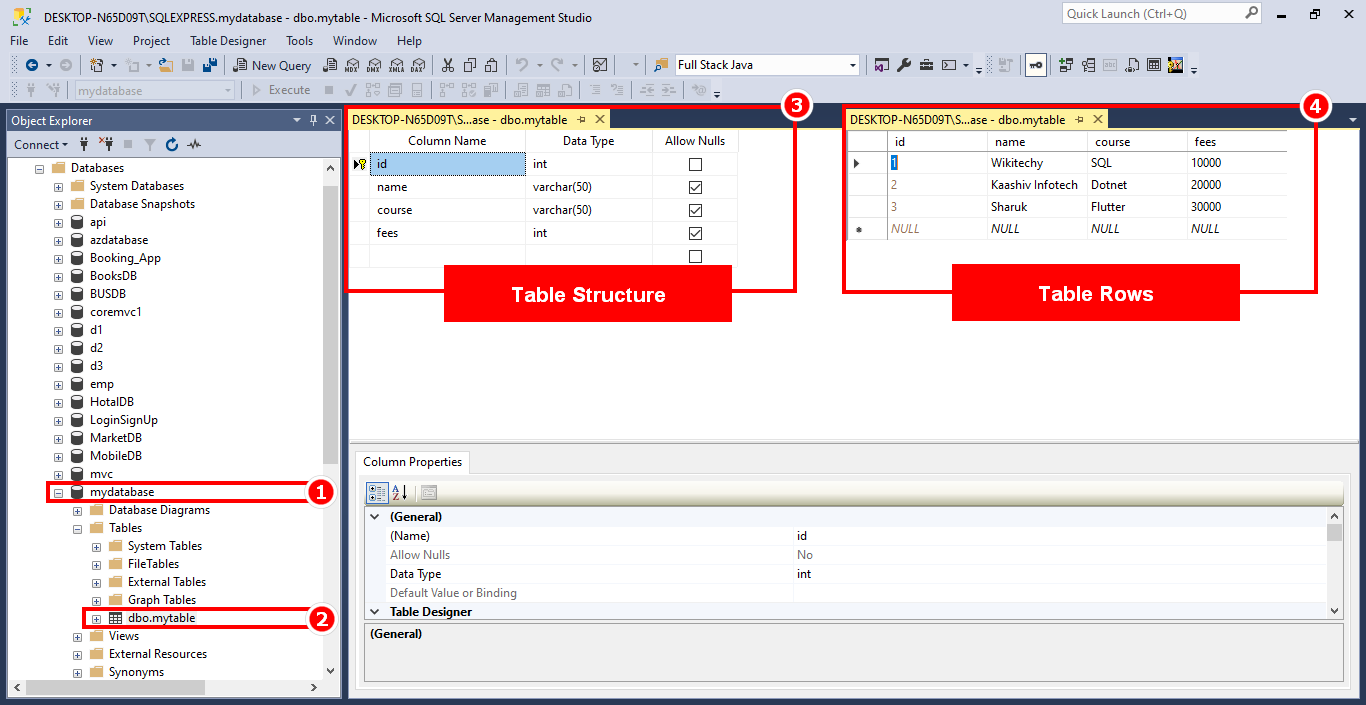The width and height of the screenshot is (1366, 705).
Task: Open the Table Designer menu
Action: point(227,41)
